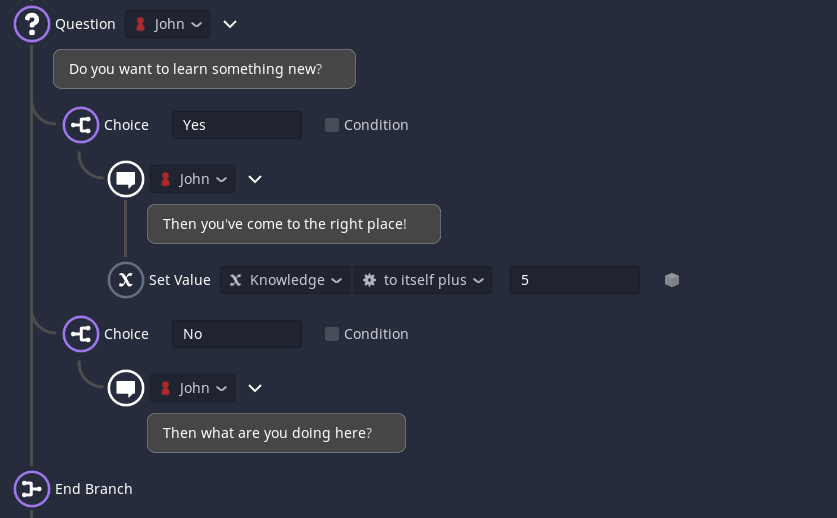Expand chevron beside John in Yes branch
The width and height of the screenshot is (837, 518).
click(255, 179)
